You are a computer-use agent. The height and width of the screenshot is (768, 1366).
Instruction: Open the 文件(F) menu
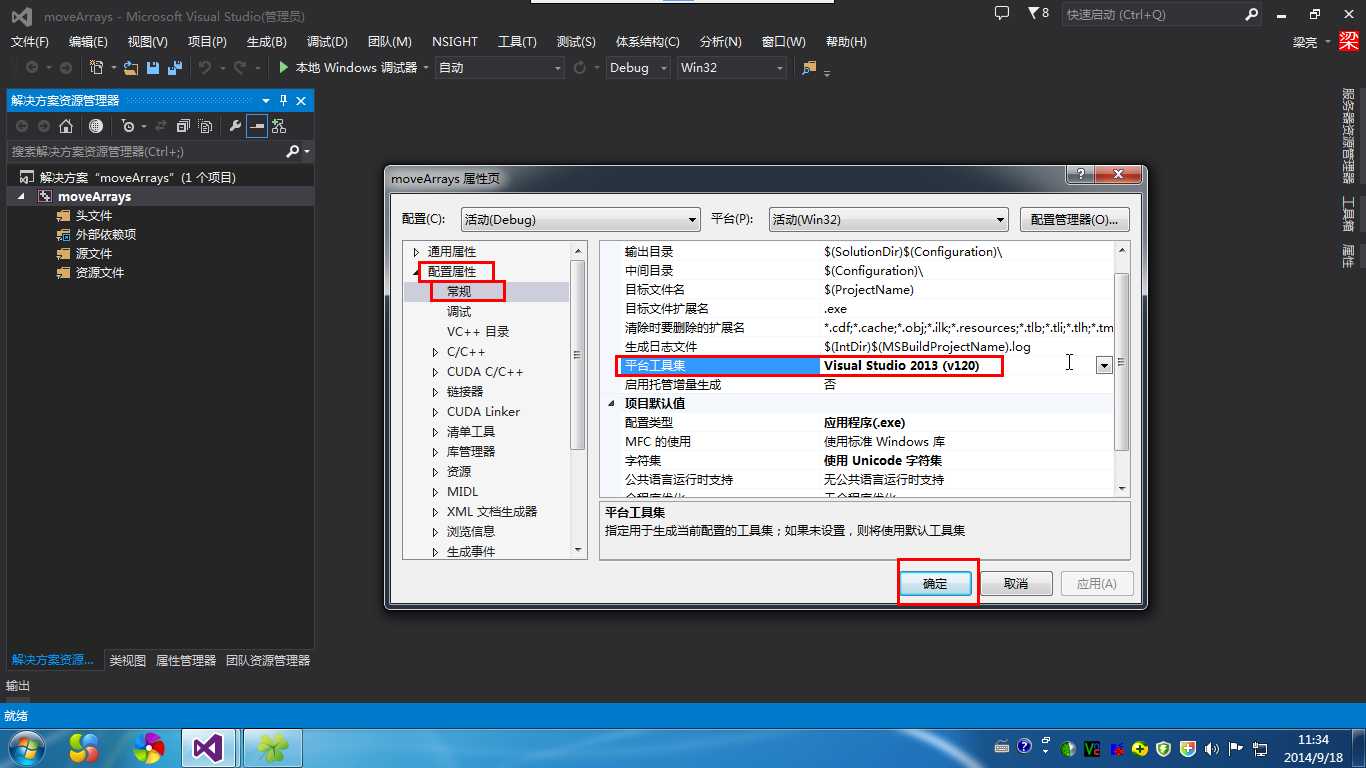pyautogui.click(x=30, y=41)
